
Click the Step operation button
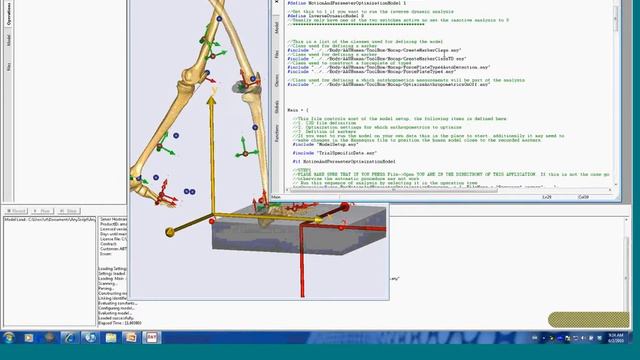coord(69,211)
